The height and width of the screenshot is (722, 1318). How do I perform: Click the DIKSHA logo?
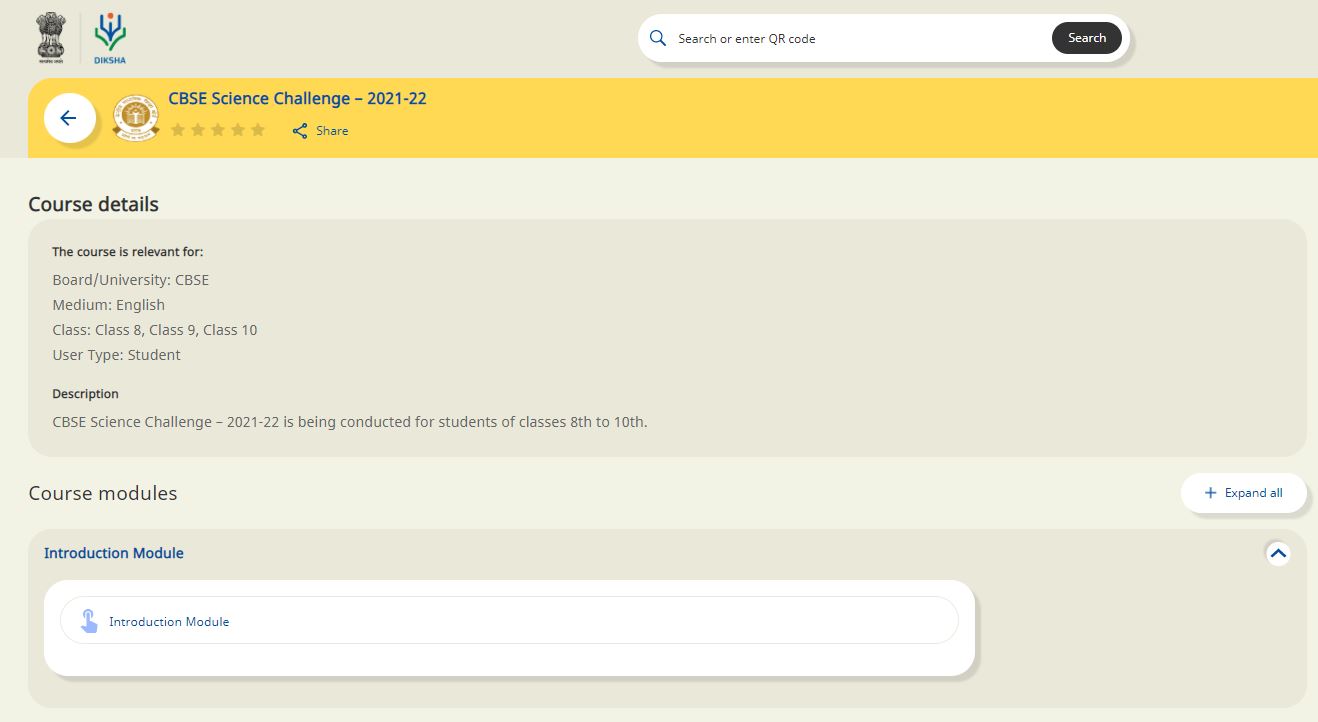tap(108, 36)
